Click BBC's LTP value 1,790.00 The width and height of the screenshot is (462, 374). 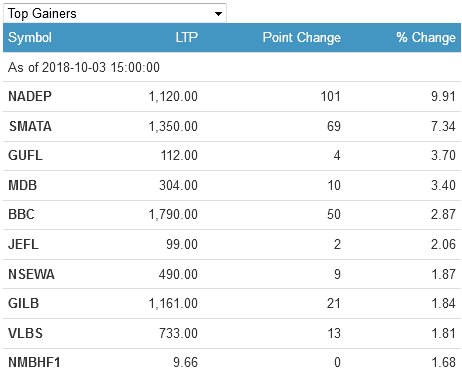pyautogui.click(x=173, y=214)
